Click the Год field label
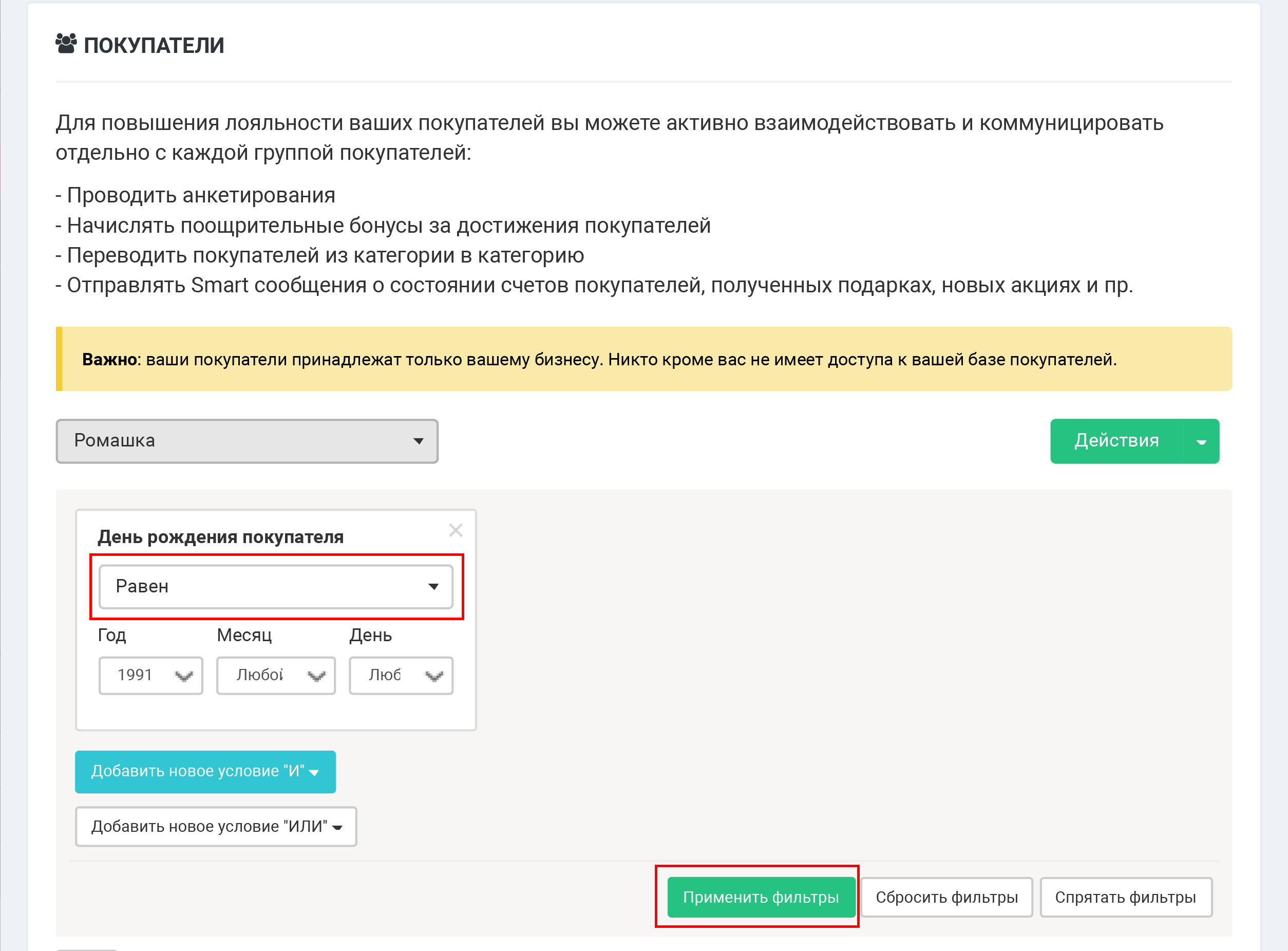This screenshot has height=951, width=1288. point(112,635)
